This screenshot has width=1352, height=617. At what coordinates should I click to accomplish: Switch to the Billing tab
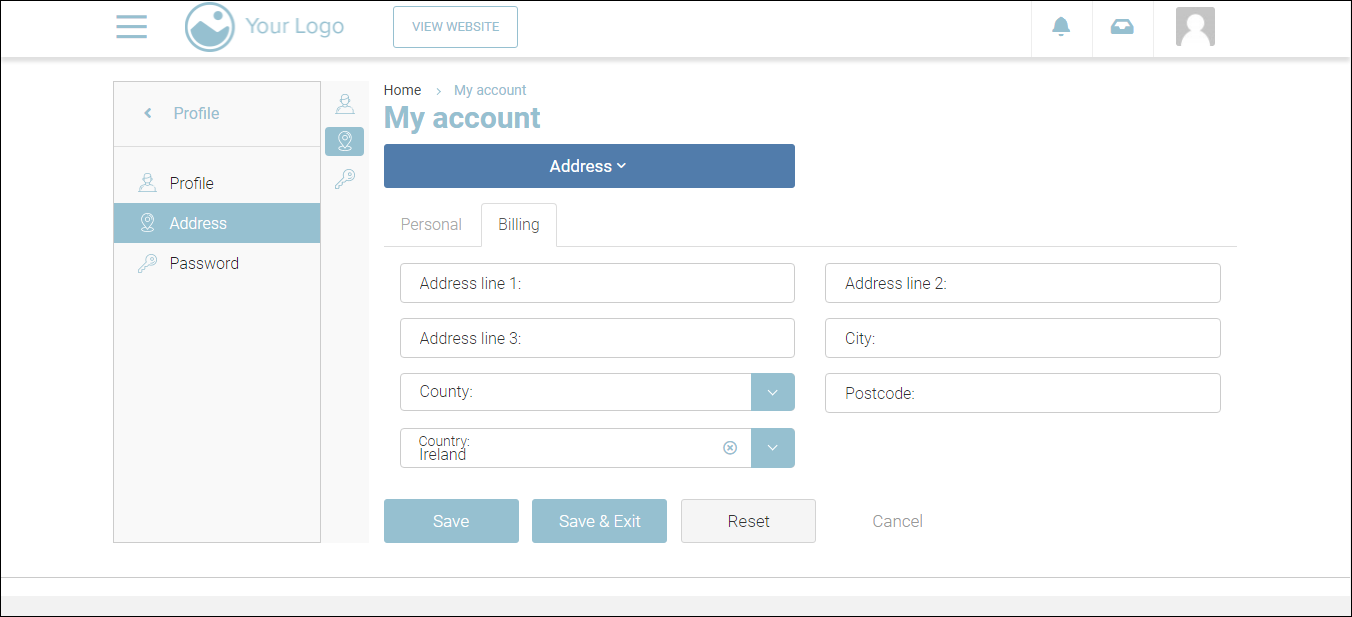pyautogui.click(x=518, y=224)
